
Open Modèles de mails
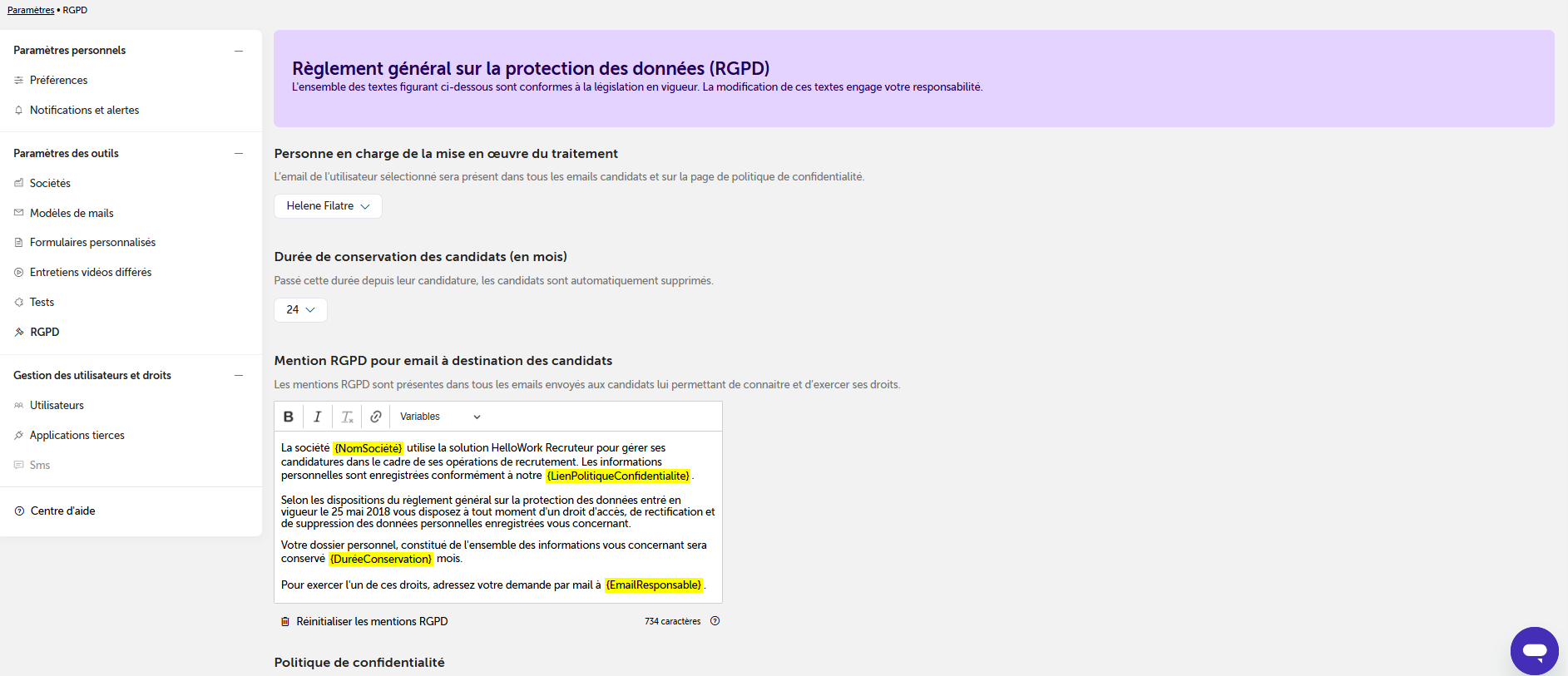[72, 213]
